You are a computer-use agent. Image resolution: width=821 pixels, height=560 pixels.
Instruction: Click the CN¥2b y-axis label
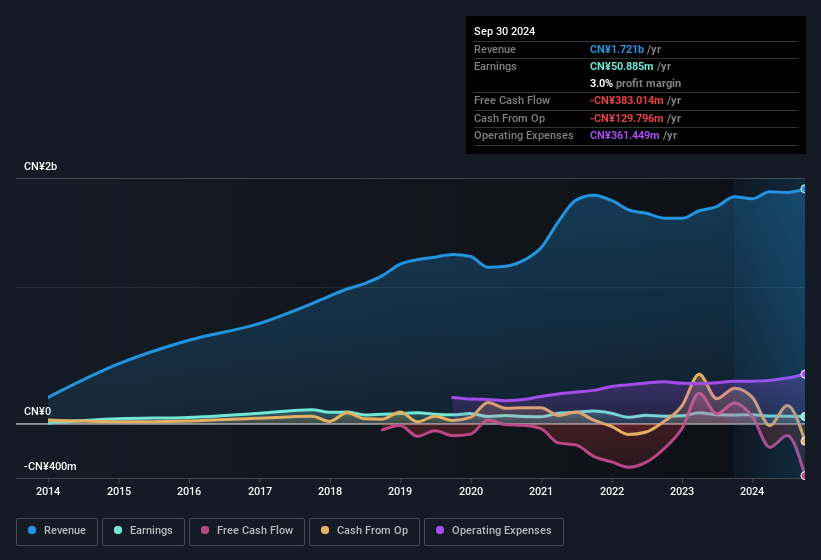[x=41, y=166]
